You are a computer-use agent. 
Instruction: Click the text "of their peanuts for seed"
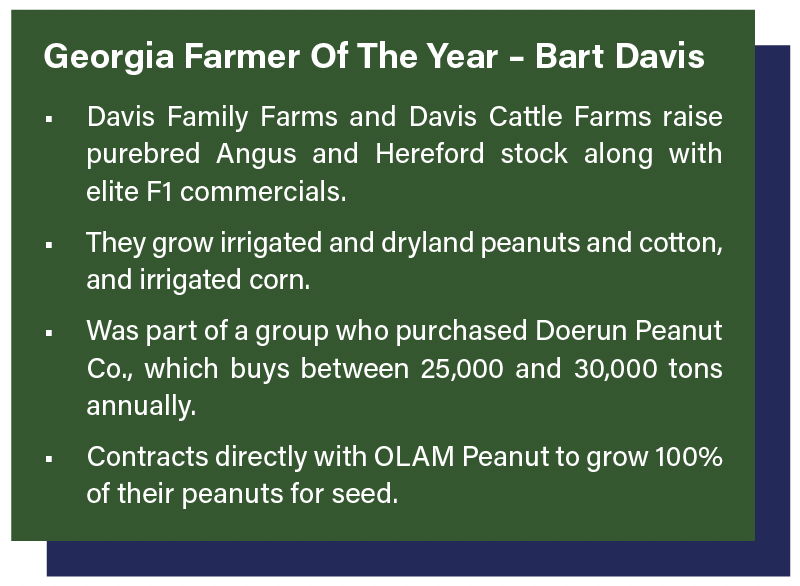236,494
